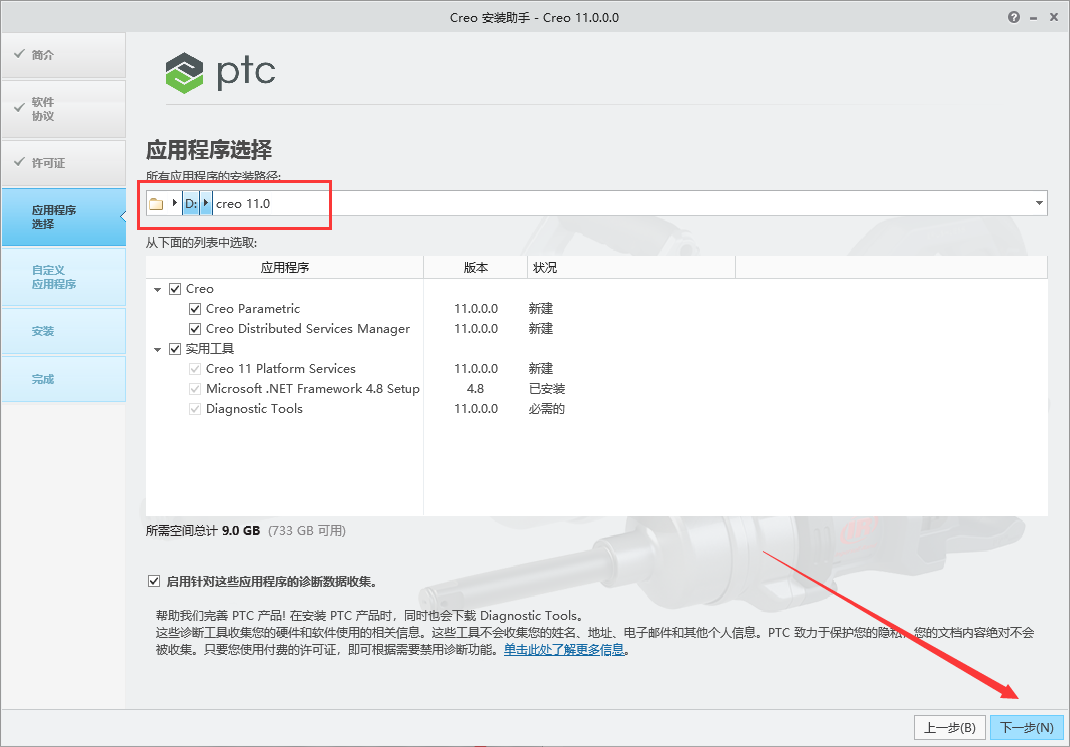Uncheck Creo Distributed Services Manager

point(194,328)
